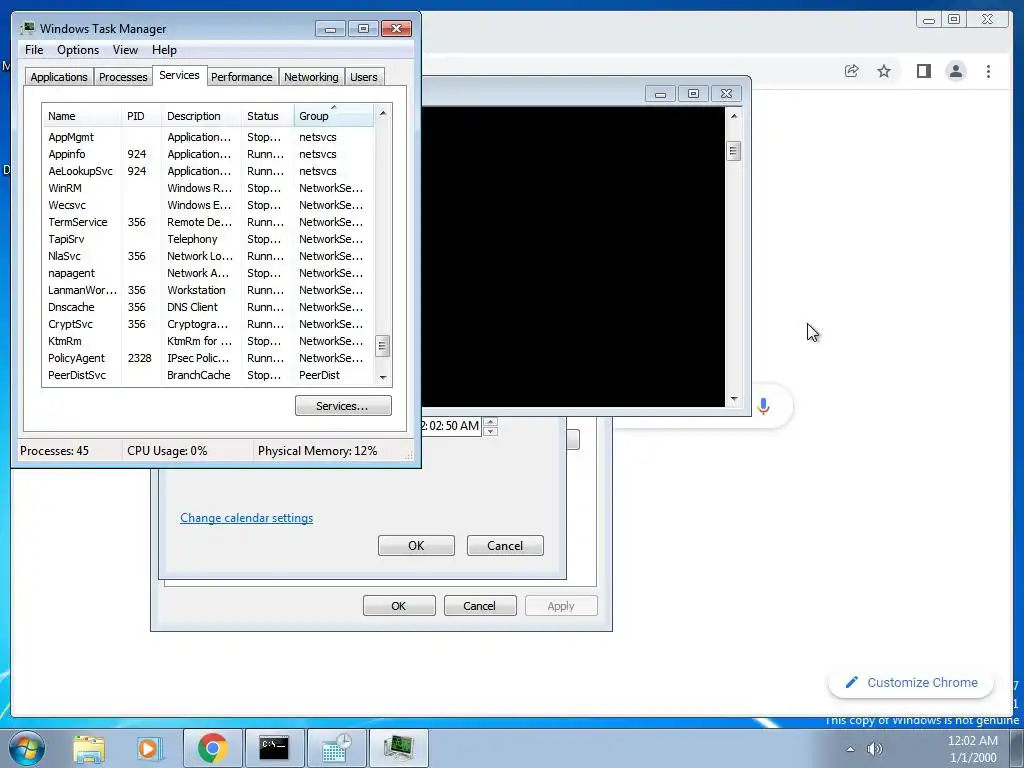
Task: Select the Dnscache service row
Action: pyautogui.click(x=208, y=307)
